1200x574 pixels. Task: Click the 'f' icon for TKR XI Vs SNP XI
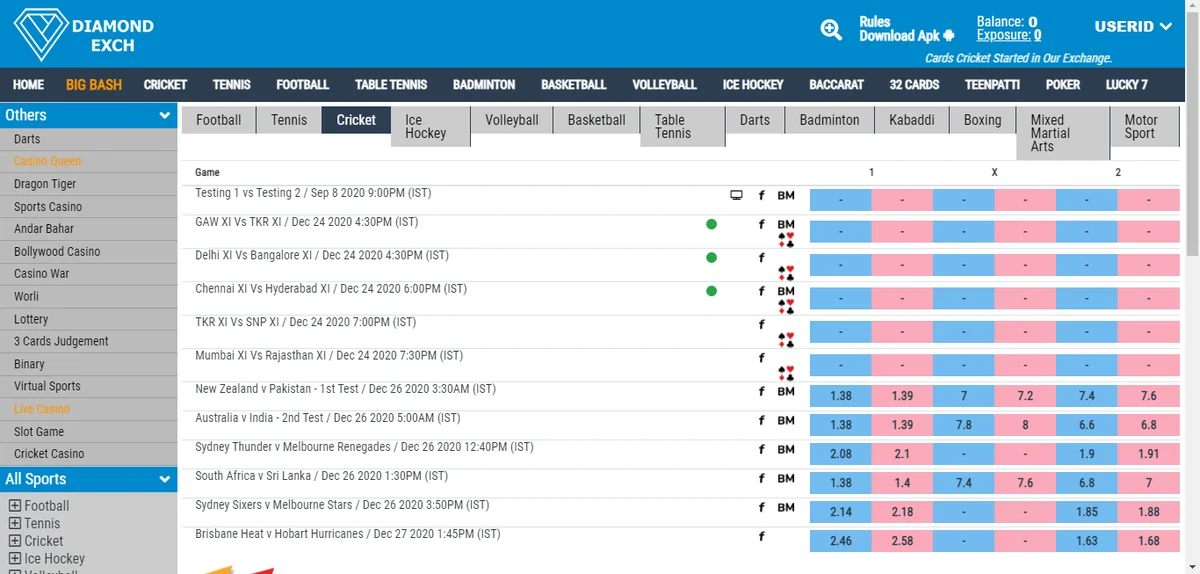pos(761,324)
